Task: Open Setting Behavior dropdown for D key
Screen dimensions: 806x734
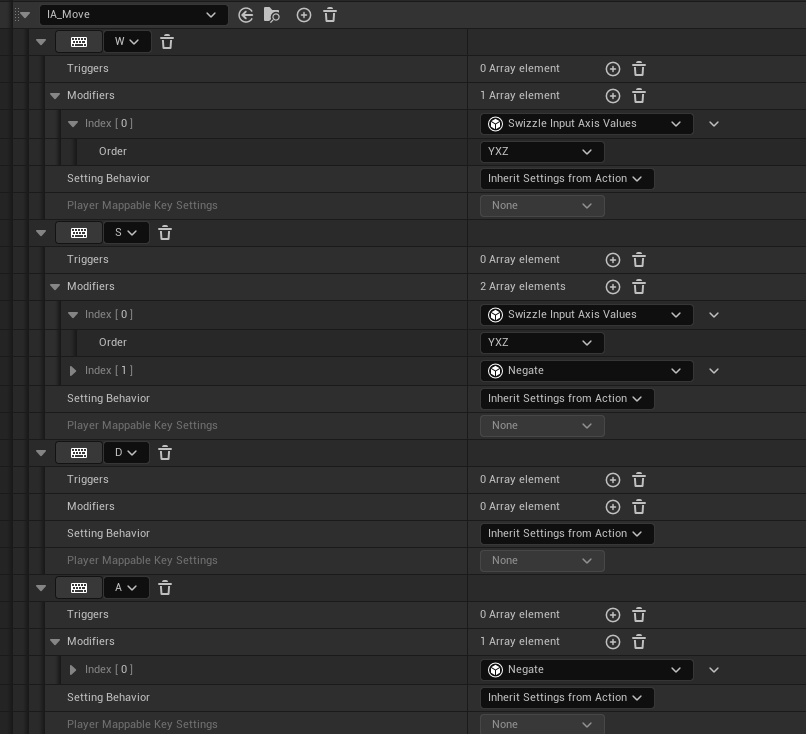Action: point(567,534)
